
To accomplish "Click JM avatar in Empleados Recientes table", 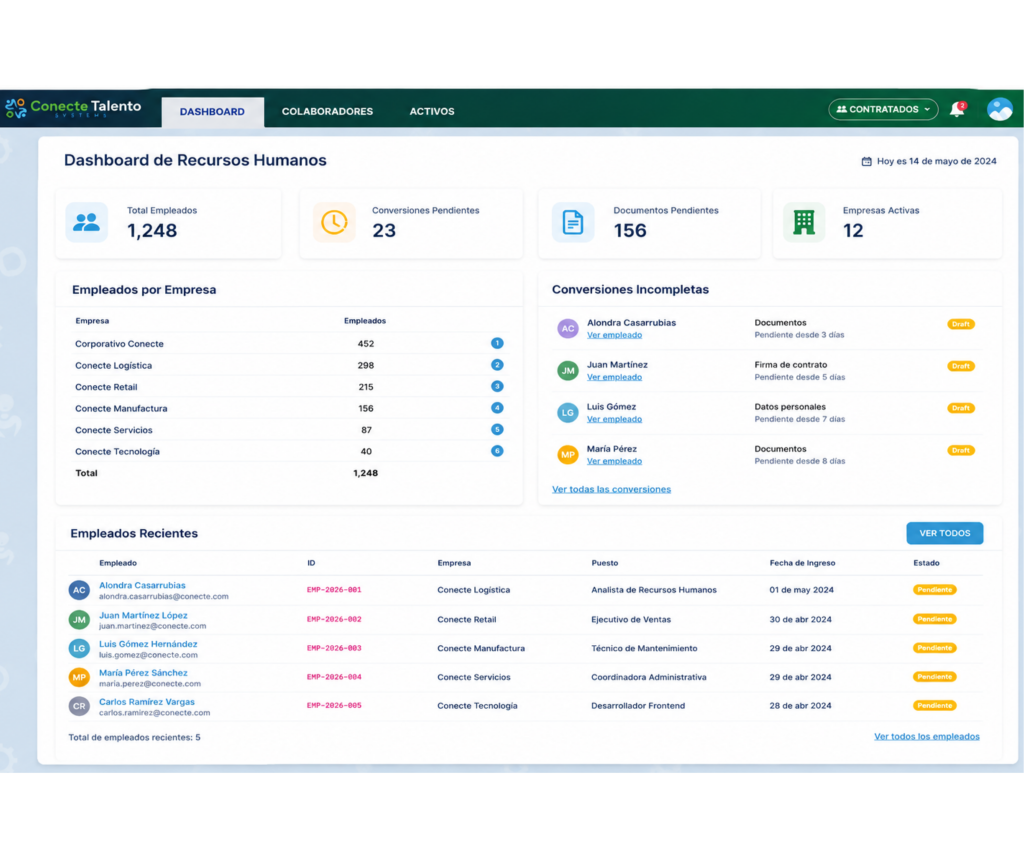I will [79, 619].
